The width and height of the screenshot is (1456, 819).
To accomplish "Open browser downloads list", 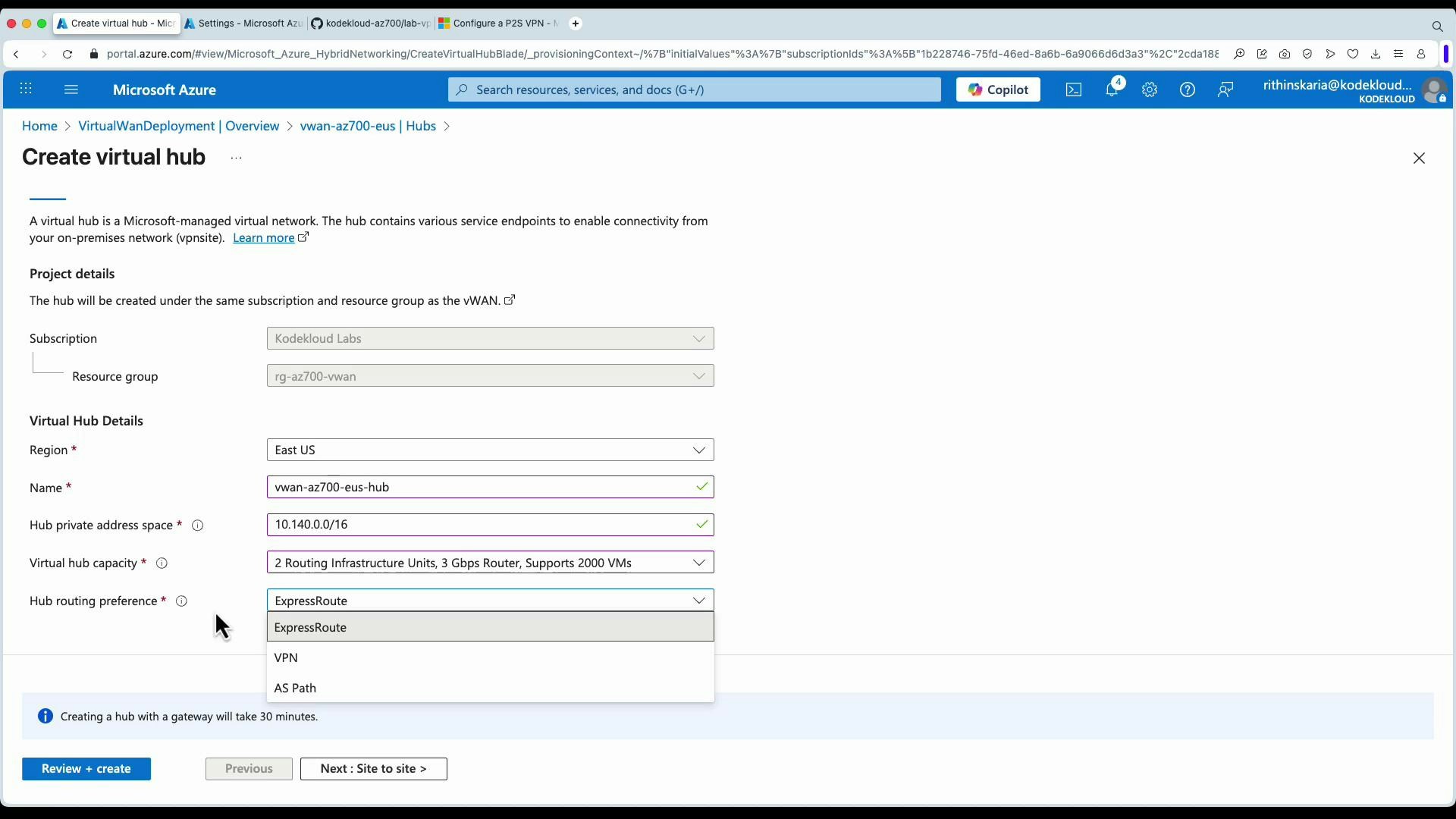I will [x=1376, y=54].
